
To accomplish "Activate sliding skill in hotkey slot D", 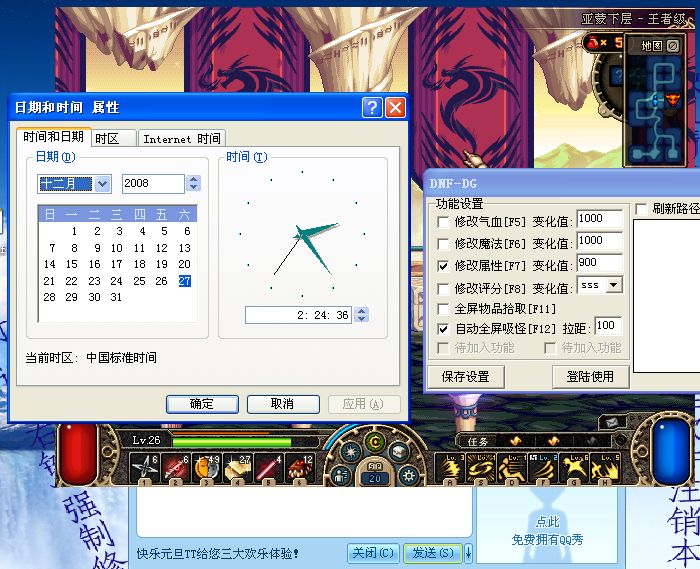I will [x=512, y=468].
